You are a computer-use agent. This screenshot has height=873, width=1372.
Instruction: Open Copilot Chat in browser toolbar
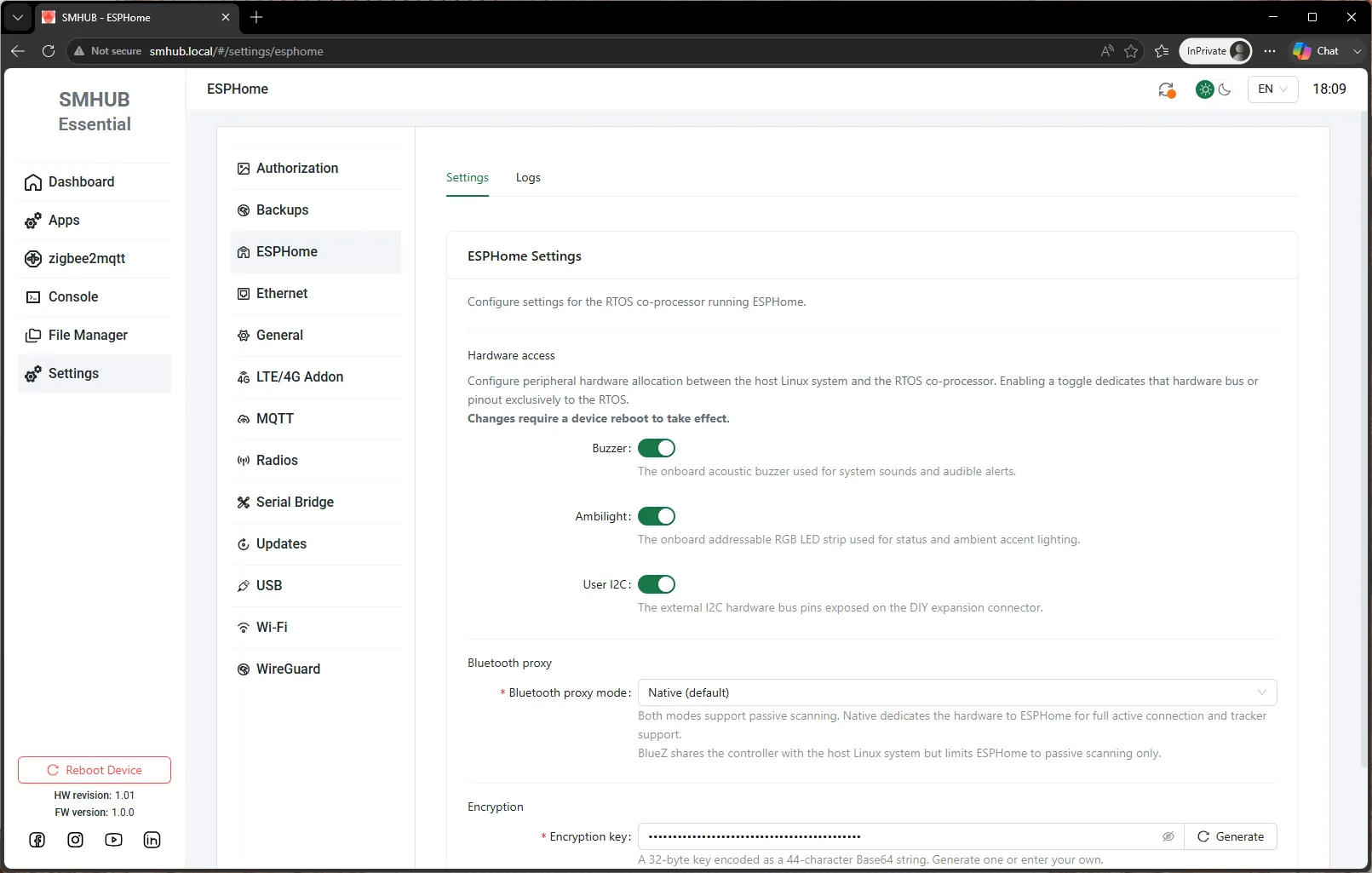tap(1317, 51)
